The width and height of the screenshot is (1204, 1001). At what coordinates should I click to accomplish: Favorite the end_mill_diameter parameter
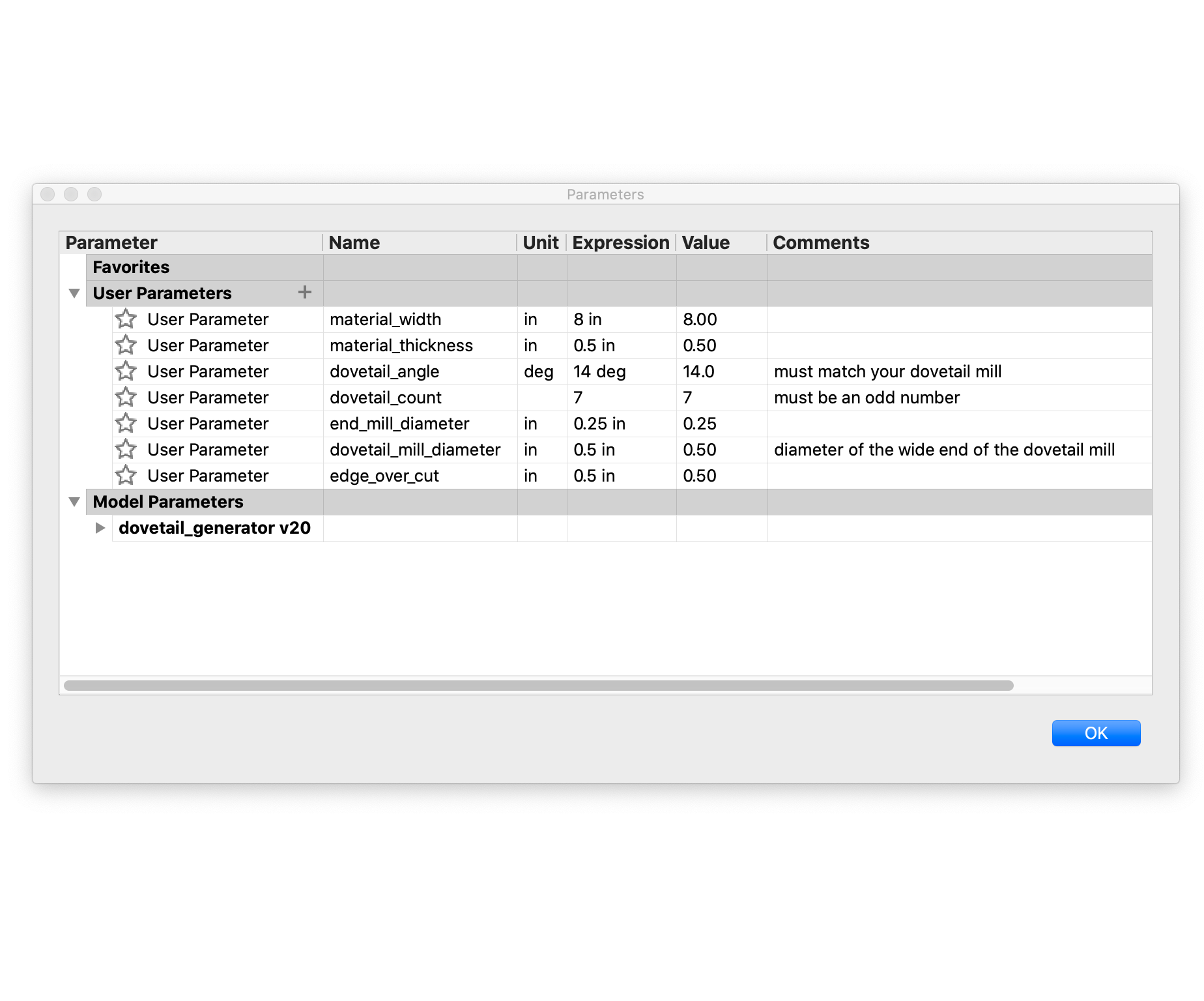pos(126,424)
